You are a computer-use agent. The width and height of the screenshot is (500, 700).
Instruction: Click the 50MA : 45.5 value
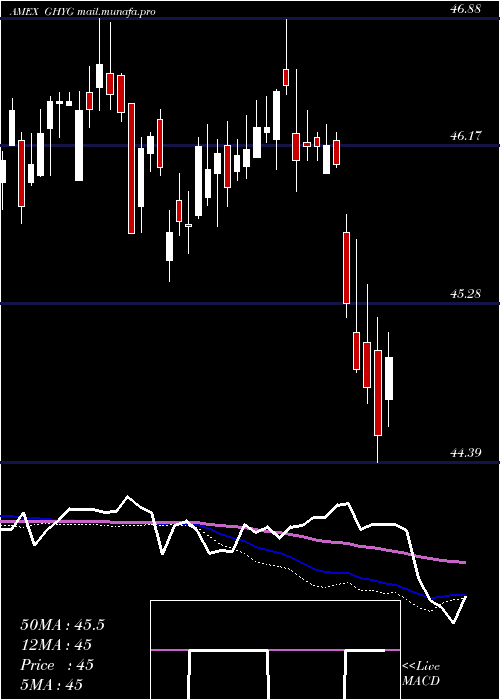pos(62,625)
